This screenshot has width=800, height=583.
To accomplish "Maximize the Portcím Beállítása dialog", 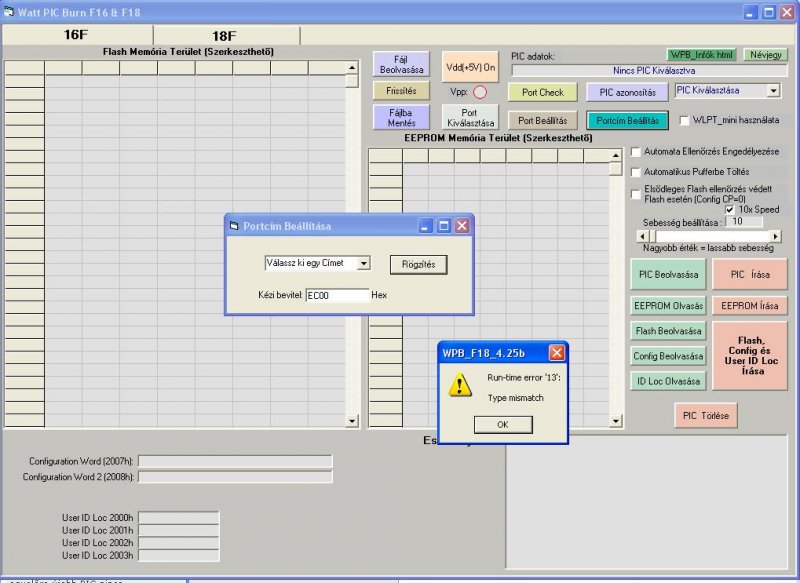I will click(x=444, y=225).
